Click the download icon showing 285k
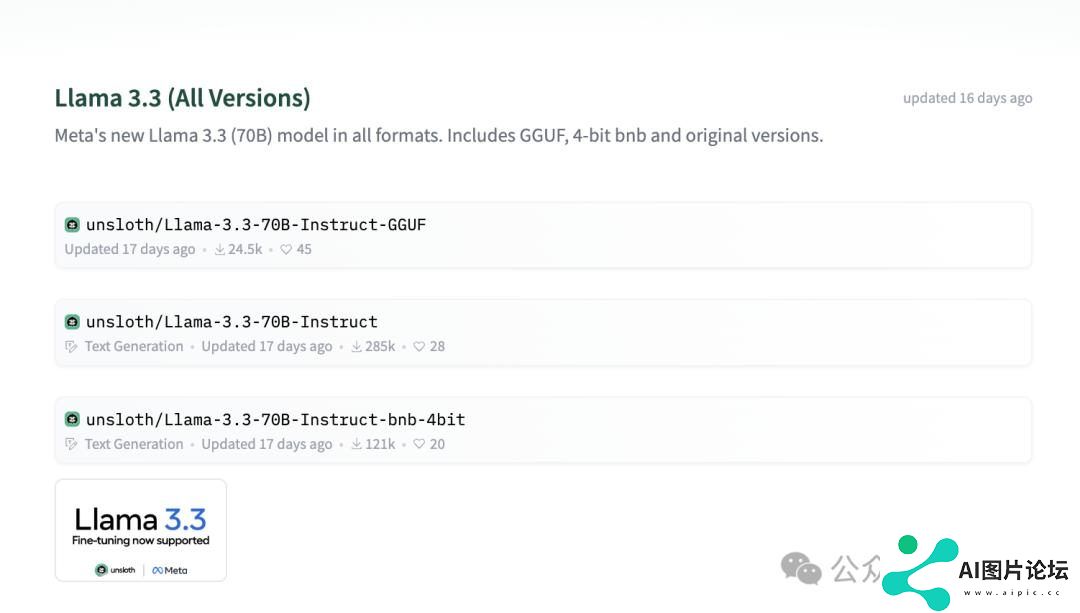Viewport: 1080px width, 613px height. pos(356,347)
